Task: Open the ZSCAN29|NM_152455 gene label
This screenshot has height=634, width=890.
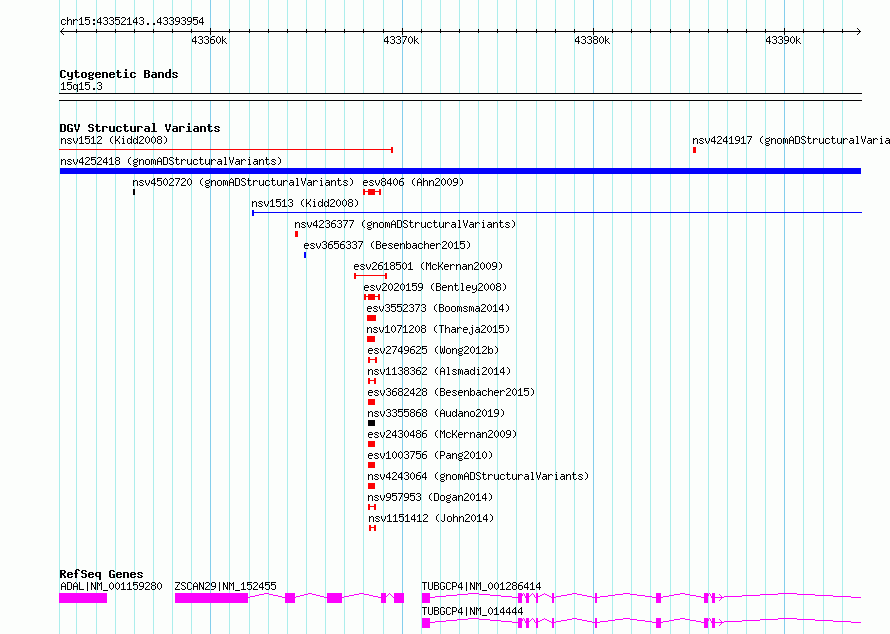Action: coord(225,586)
